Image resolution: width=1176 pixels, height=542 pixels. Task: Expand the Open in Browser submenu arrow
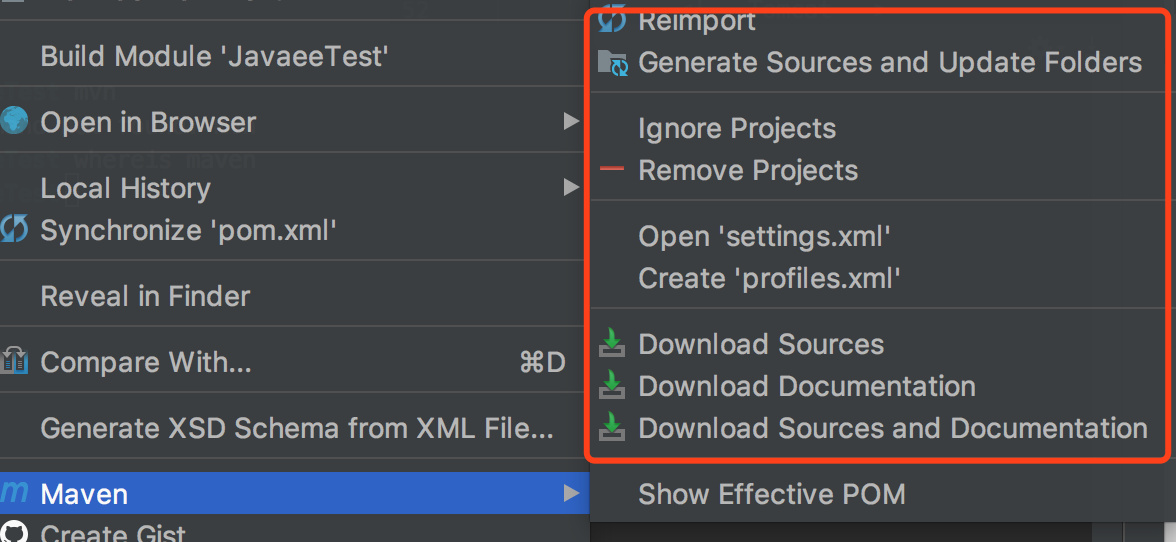[571, 122]
